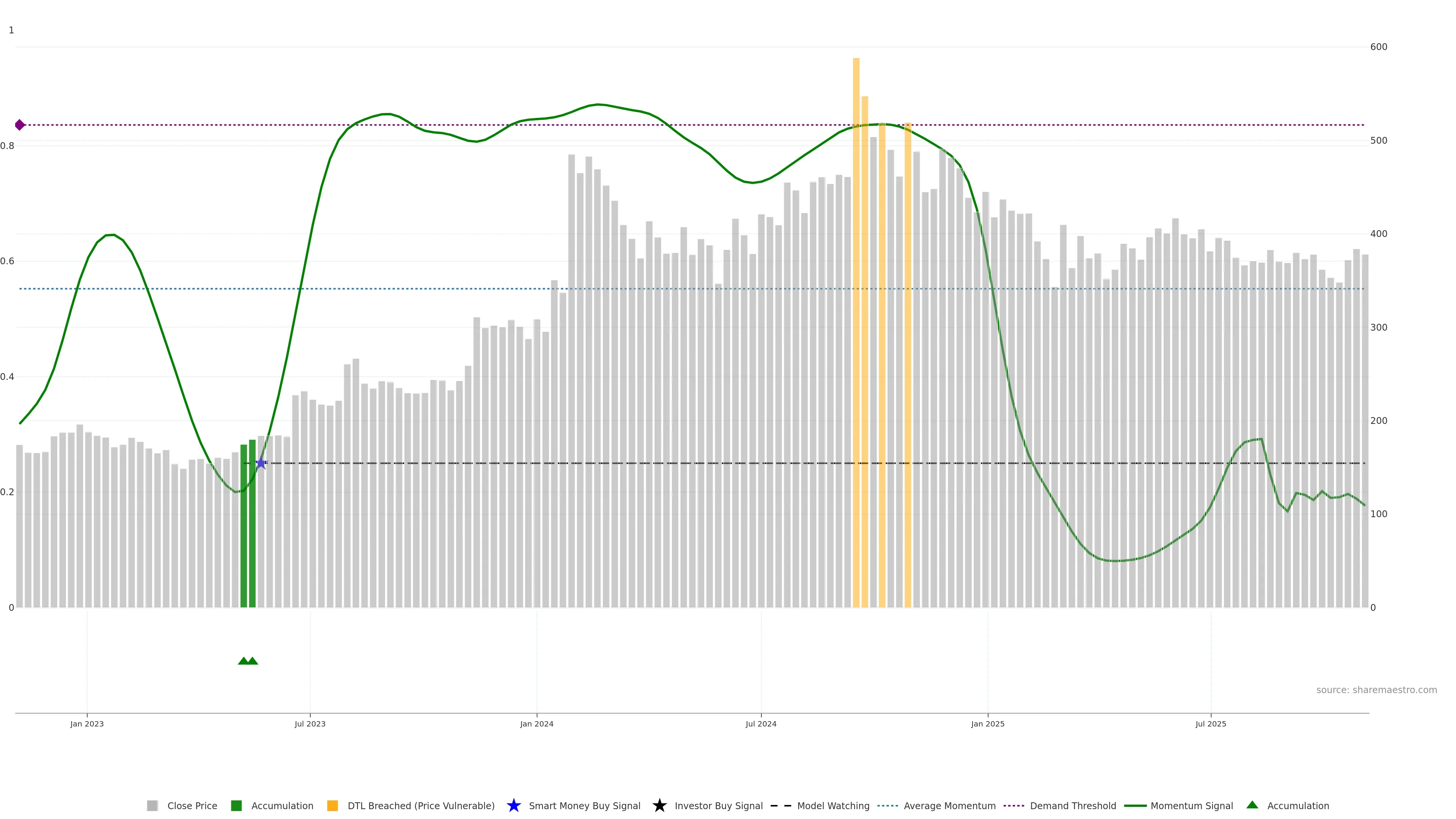Image resolution: width=1456 pixels, height=819 pixels.
Task: Click the green Accumulation legend square
Action: pos(236,805)
